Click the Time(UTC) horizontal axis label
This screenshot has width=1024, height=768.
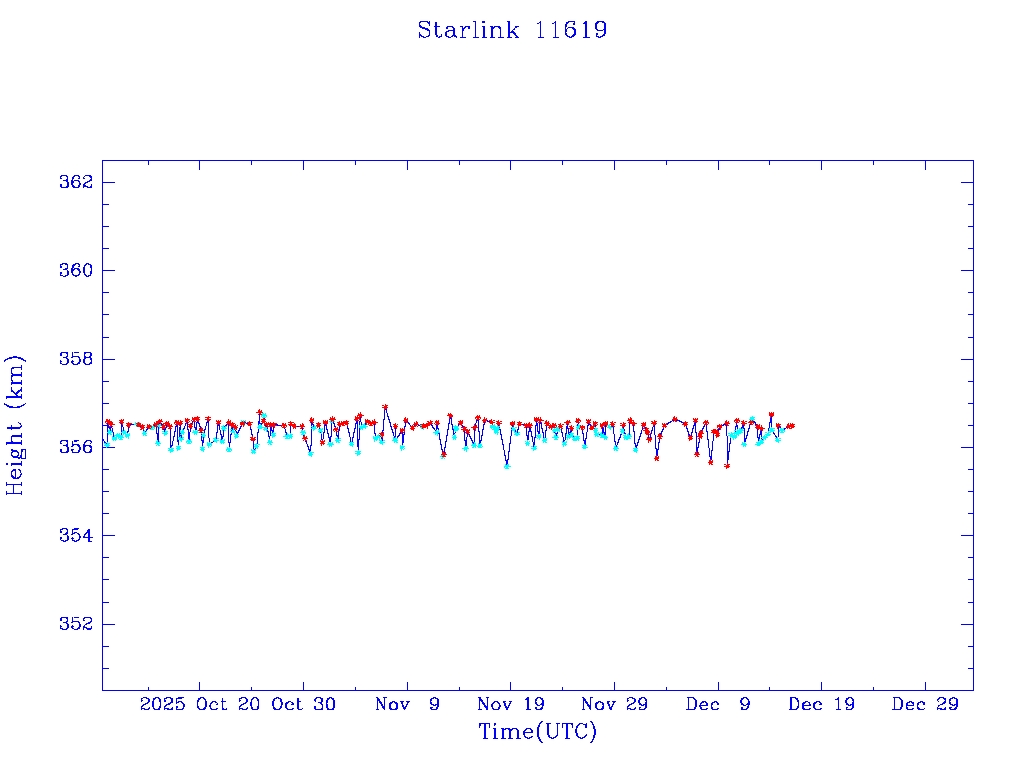coord(537,732)
